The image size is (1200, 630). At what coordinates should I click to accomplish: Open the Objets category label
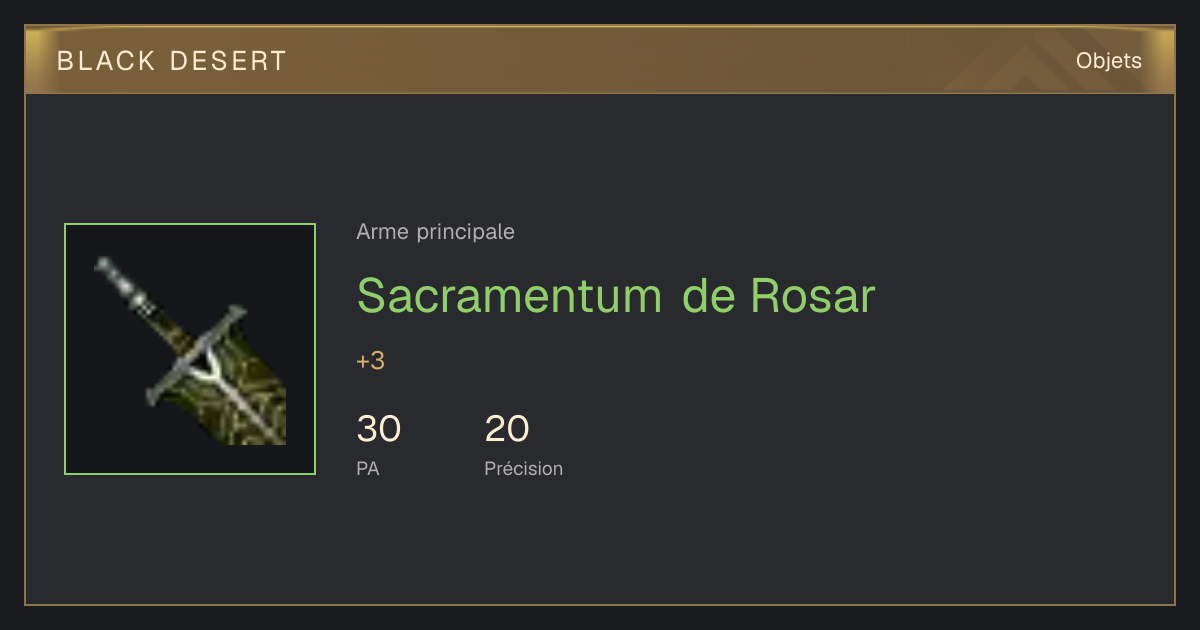click(1109, 61)
